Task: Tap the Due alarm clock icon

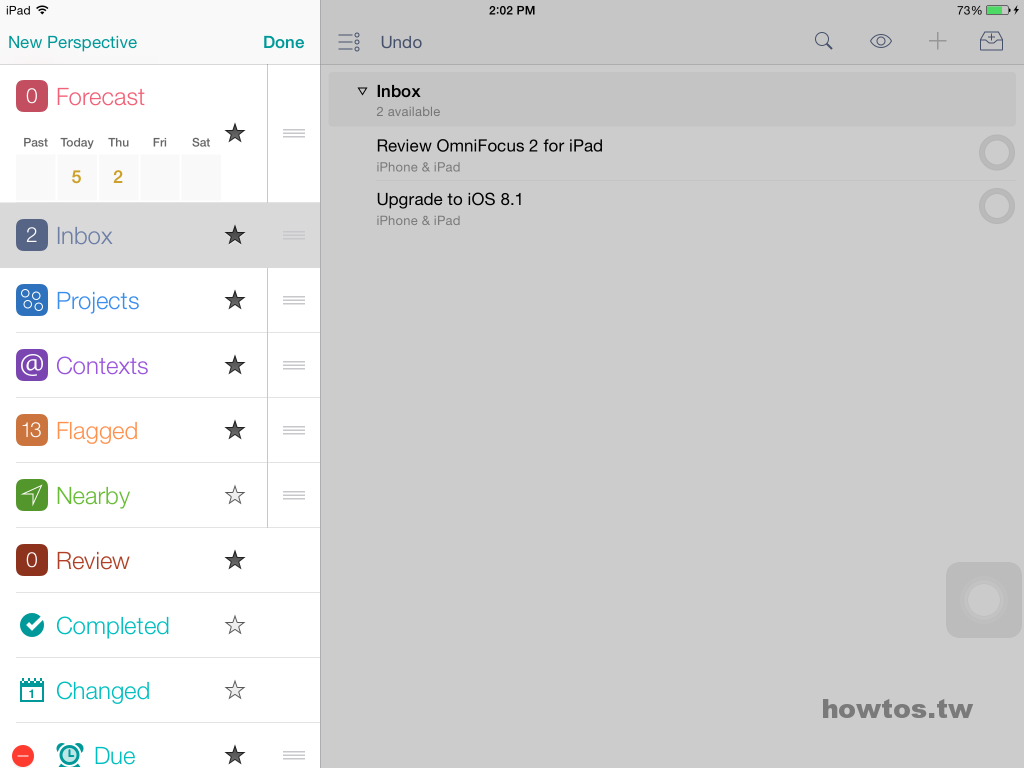Action: click(x=70, y=755)
